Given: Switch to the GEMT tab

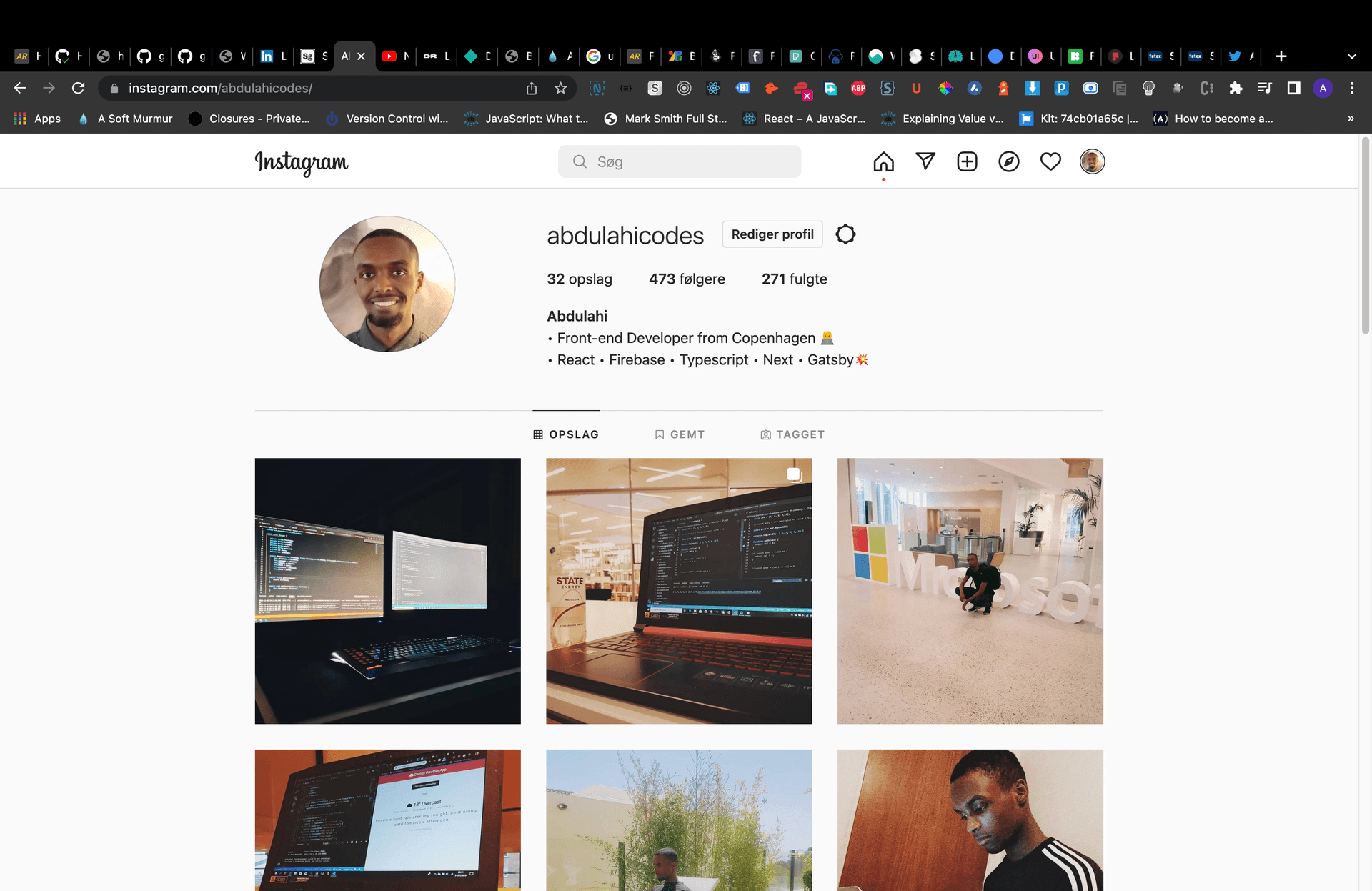Looking at the screenshot, I should click(679, 434).
